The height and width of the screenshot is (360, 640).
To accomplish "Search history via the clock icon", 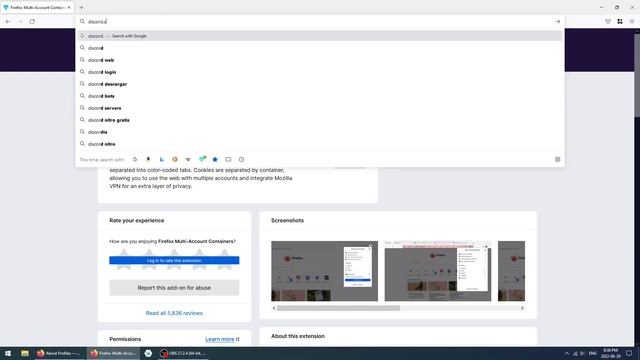I will [x=242, y=160].
